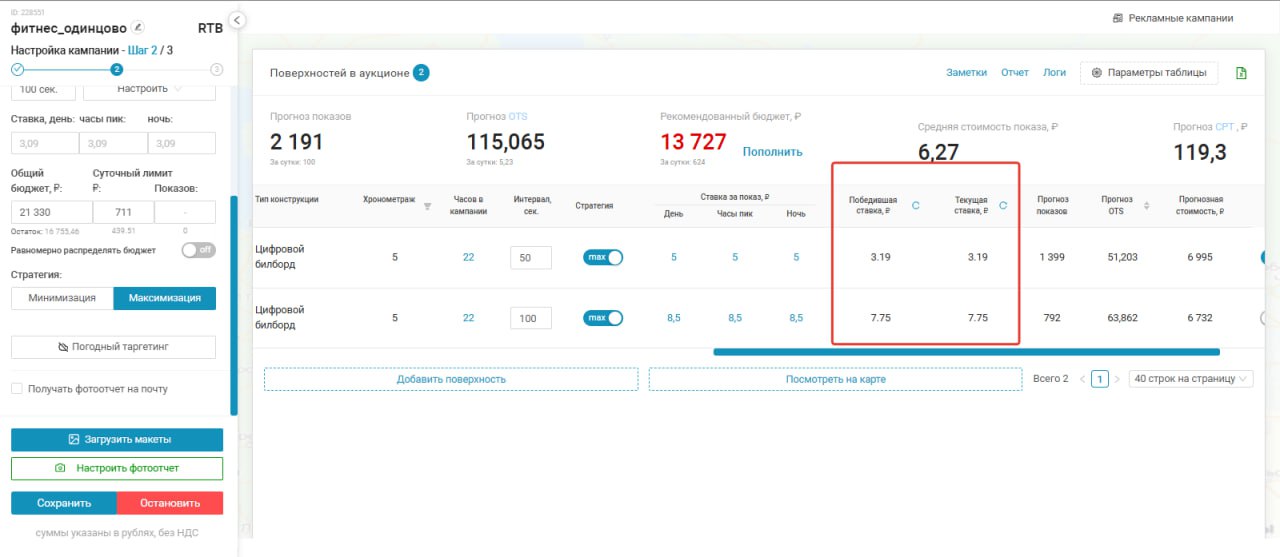Click Добавить поверхность button

[451, 379]
